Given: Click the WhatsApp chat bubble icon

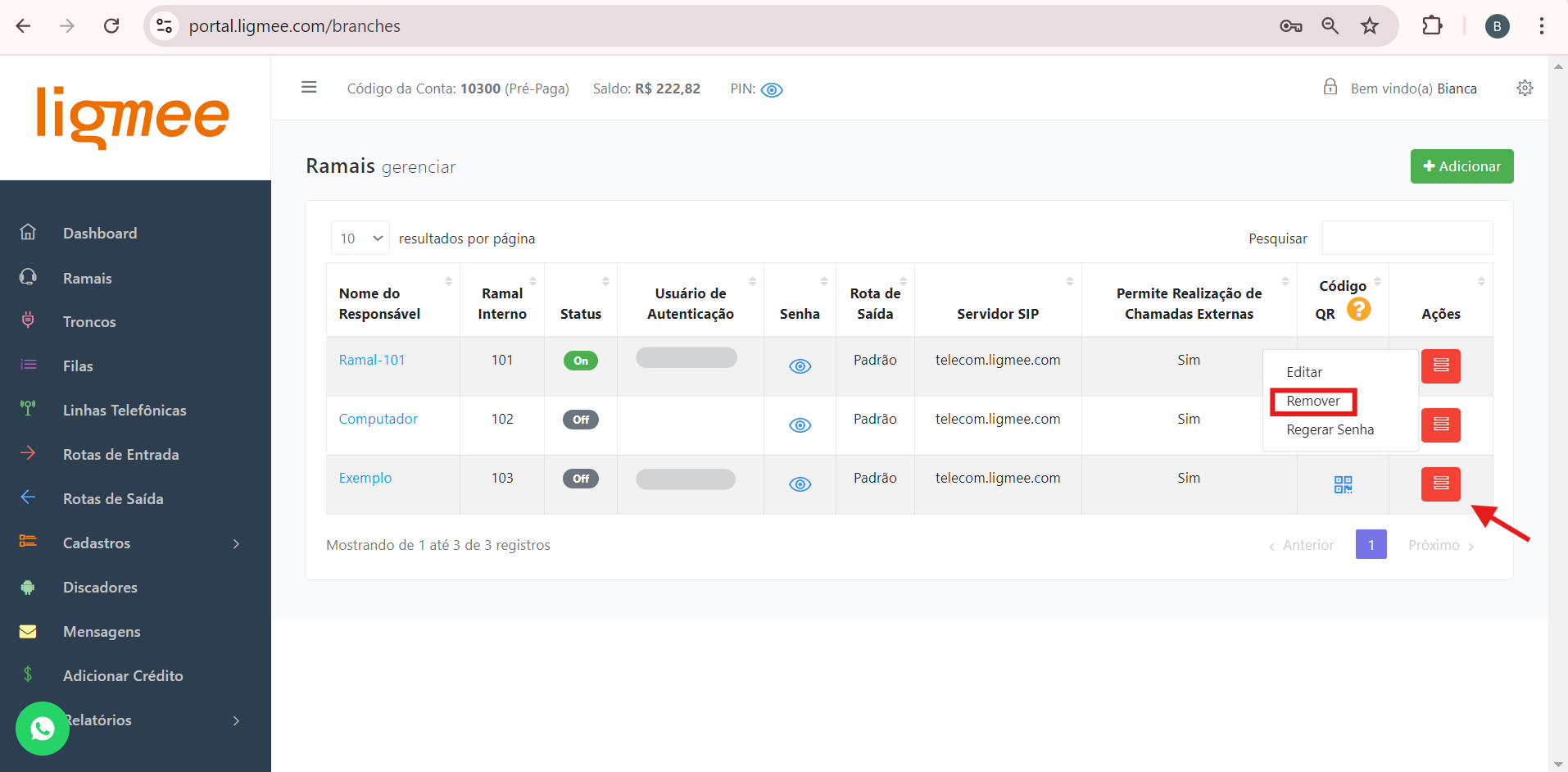Looking at the screenshot, I should (x=42, y=728).
